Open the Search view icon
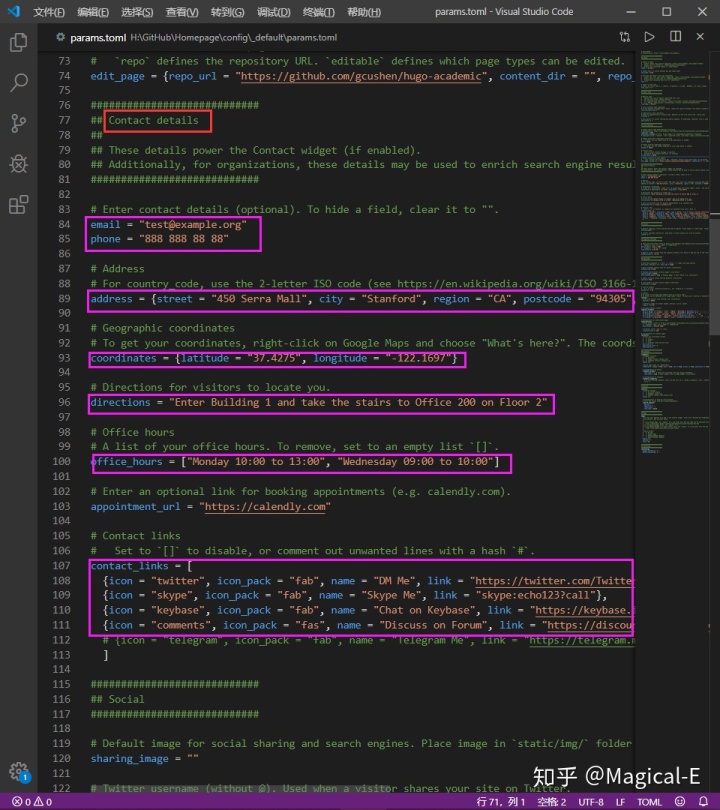Image resolution: width=720 pixels, height=810 pixels. (19, 83)
